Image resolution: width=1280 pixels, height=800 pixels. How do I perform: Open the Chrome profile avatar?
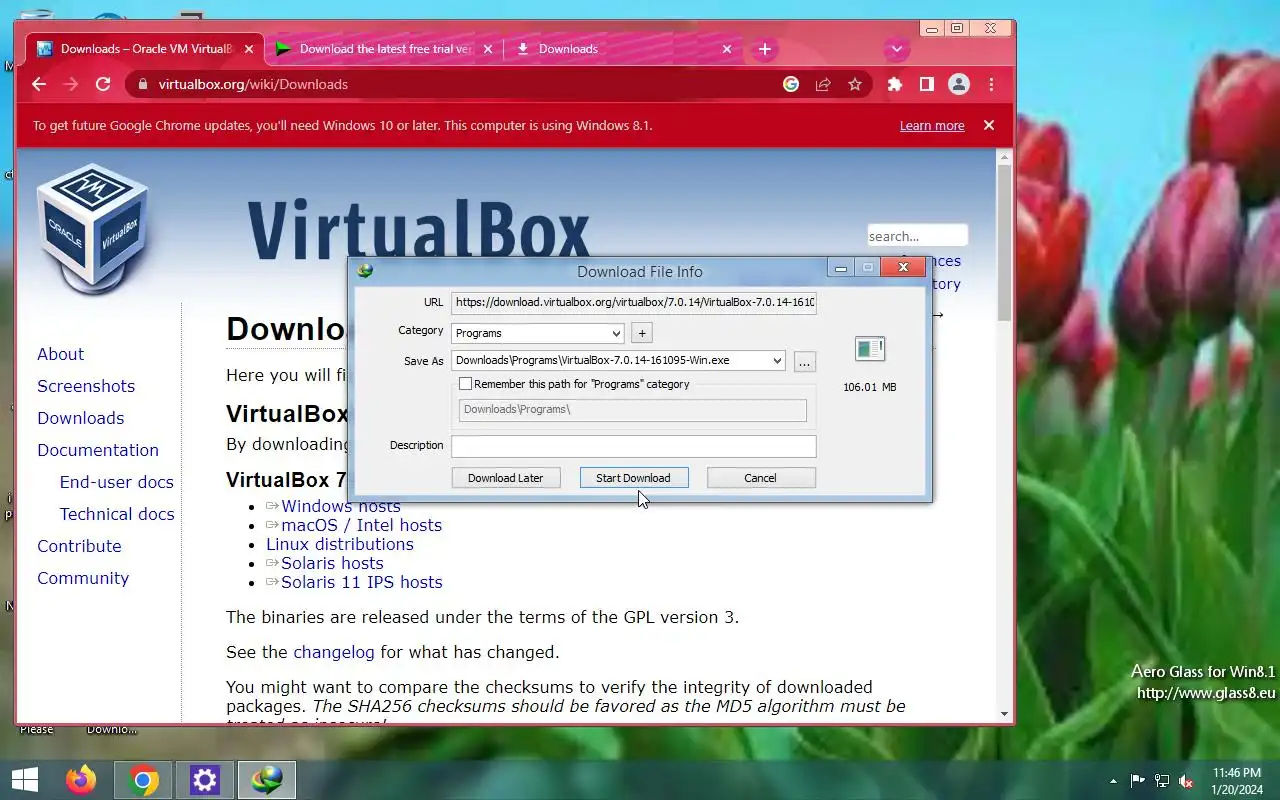tap(959, 85)
